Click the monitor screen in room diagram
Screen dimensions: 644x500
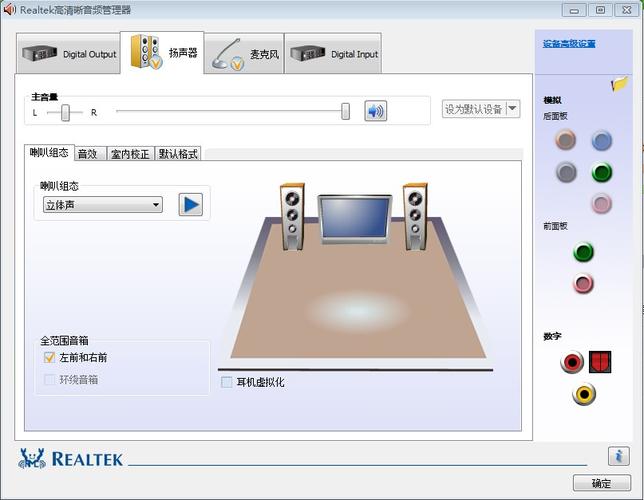click(x=355, y=219)
